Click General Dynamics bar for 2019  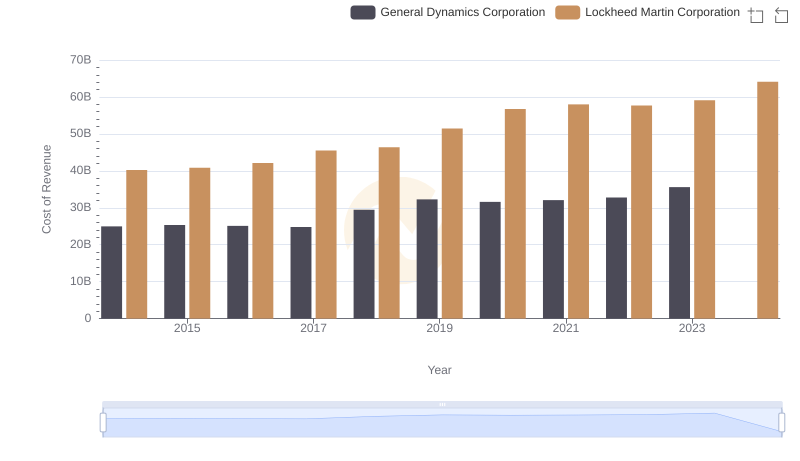(x=427, y=259)
